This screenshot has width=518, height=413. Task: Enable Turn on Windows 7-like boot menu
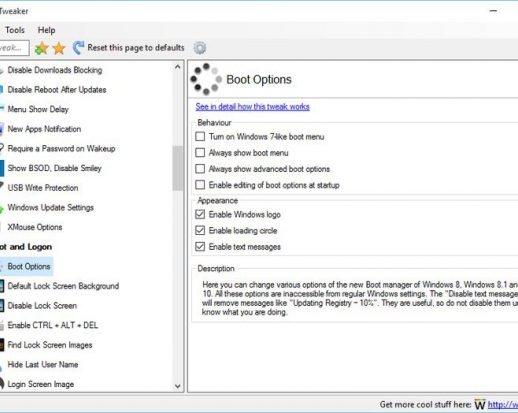200,136
